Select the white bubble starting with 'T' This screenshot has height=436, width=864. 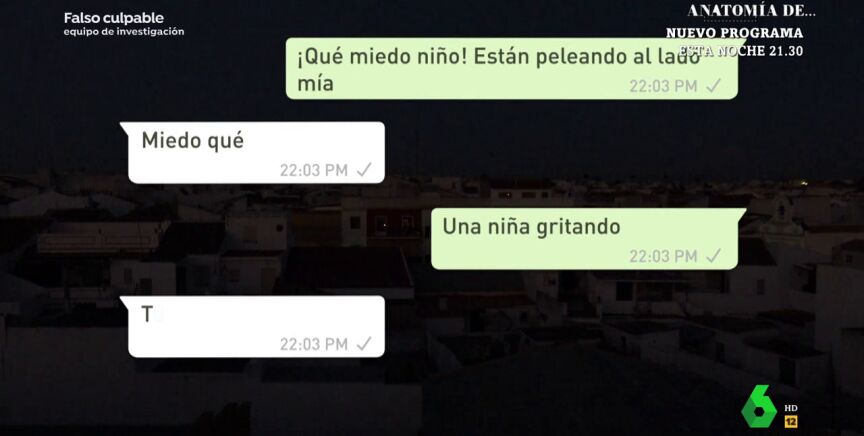coord(252,326)
